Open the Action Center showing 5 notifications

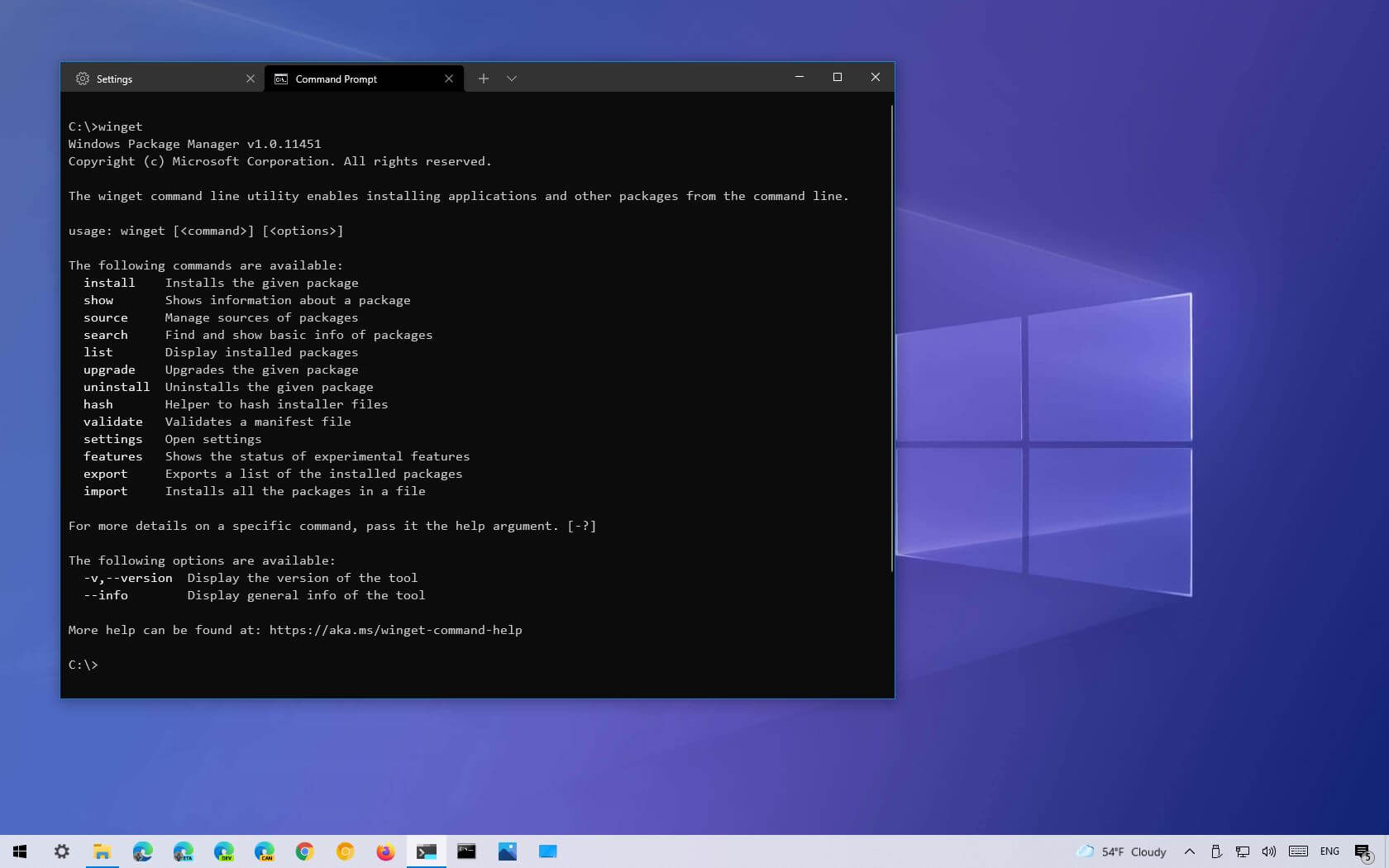1364,851
